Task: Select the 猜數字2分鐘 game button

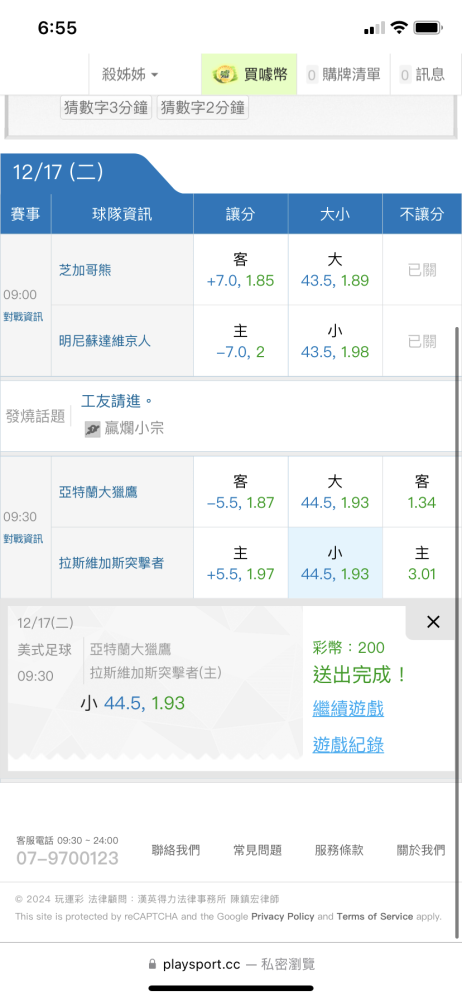Action: point(202,107)
